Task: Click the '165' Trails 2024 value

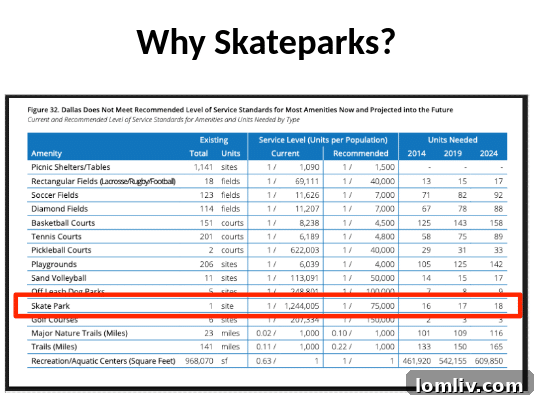Action: (496, 347)
